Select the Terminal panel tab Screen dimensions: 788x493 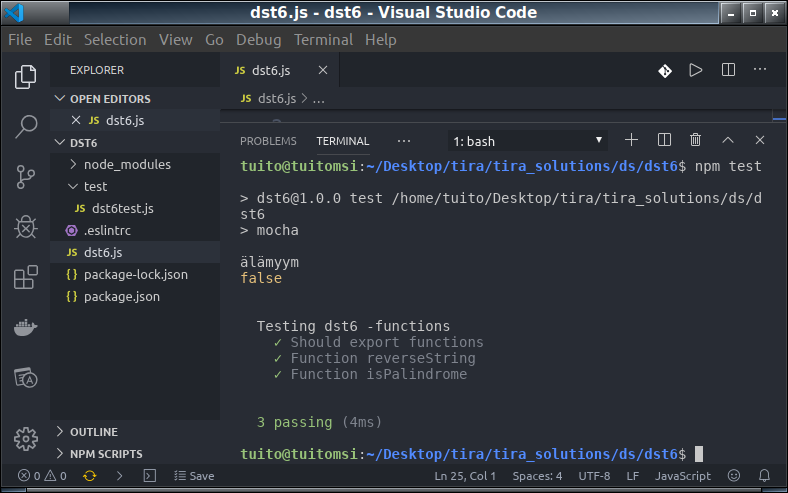(x=343, y=141)
